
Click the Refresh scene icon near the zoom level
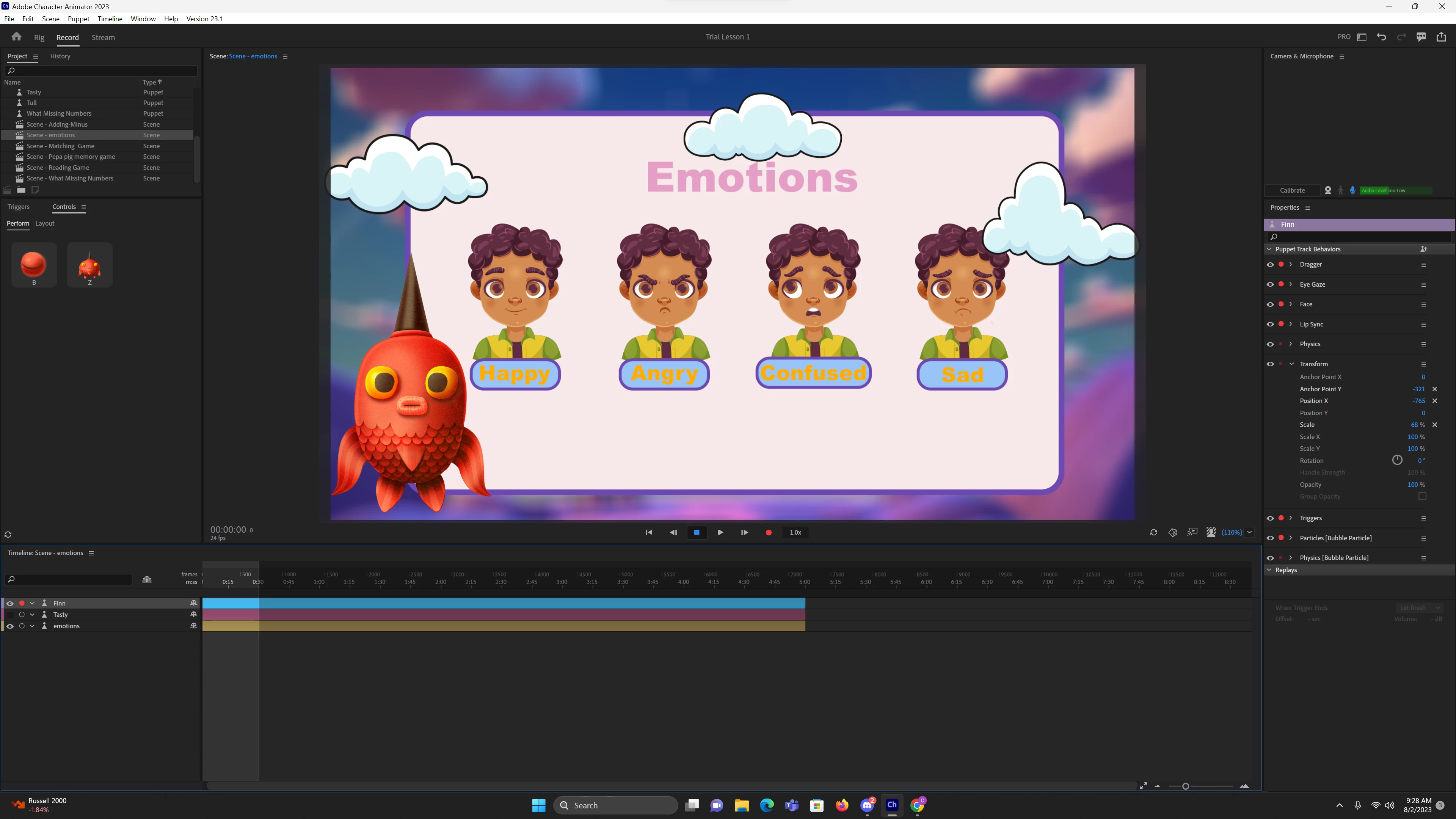tap(1153, 532)
